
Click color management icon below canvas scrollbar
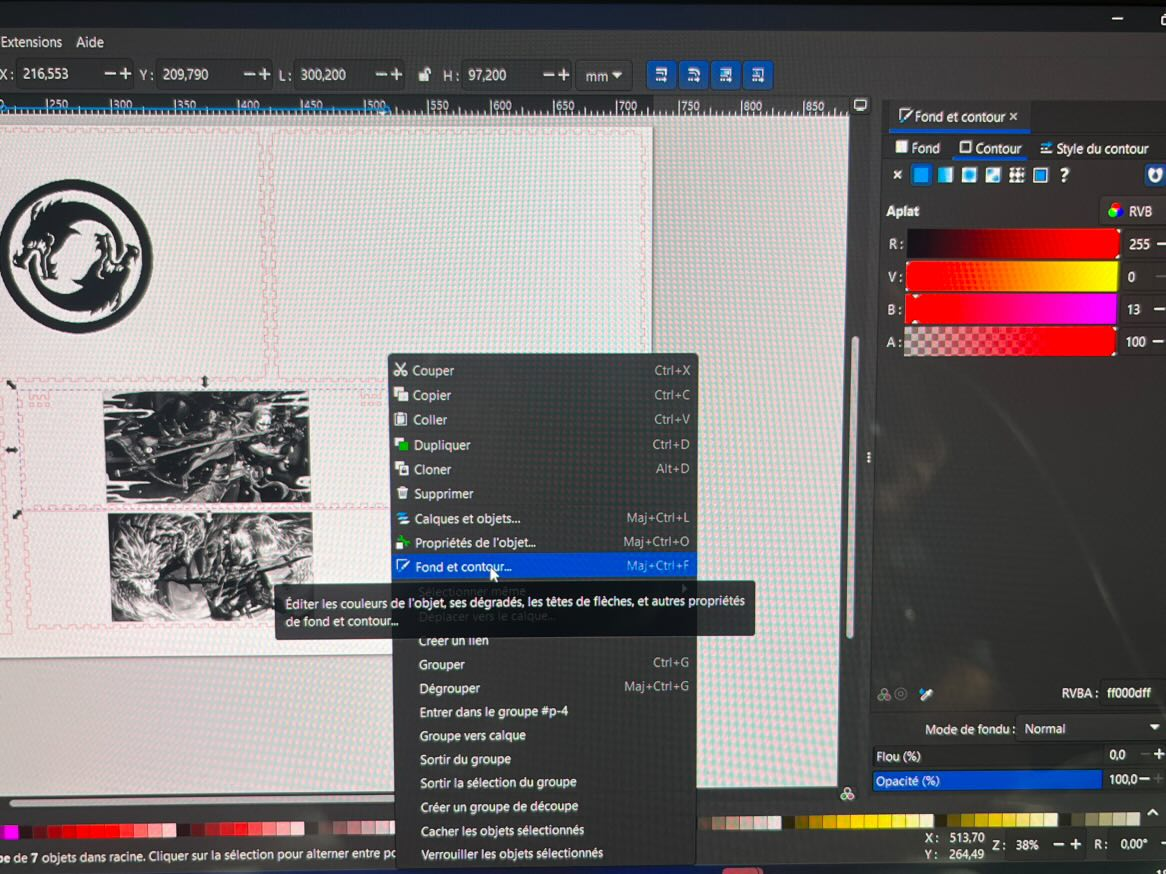[x=847, y=794]
